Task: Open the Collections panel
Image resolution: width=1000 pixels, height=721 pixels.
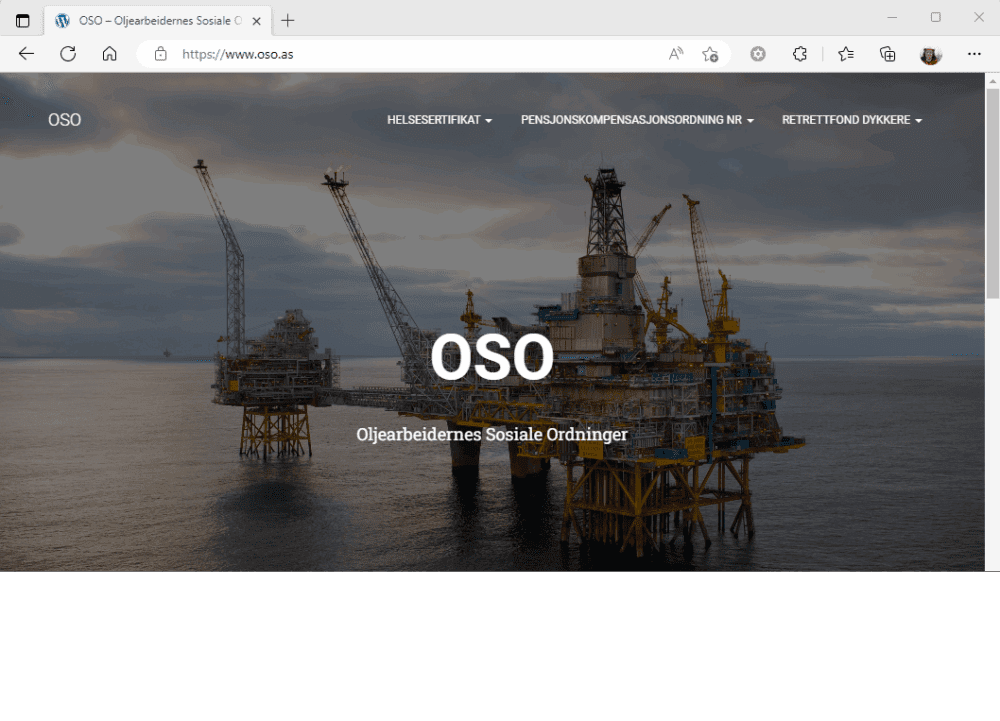Action: point(888,54)
